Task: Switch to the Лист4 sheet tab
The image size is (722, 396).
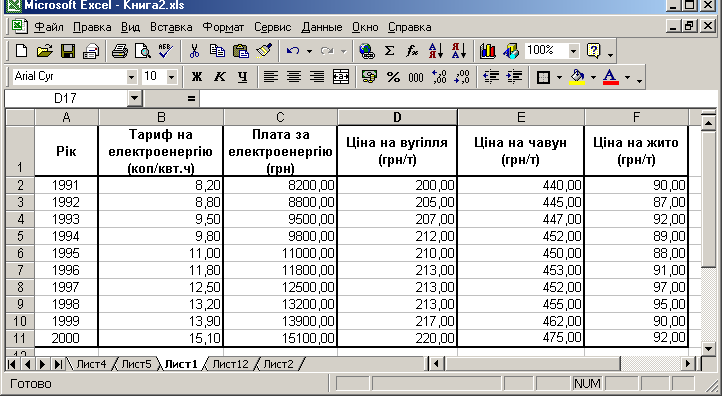Action: click(x=91, y=364)
